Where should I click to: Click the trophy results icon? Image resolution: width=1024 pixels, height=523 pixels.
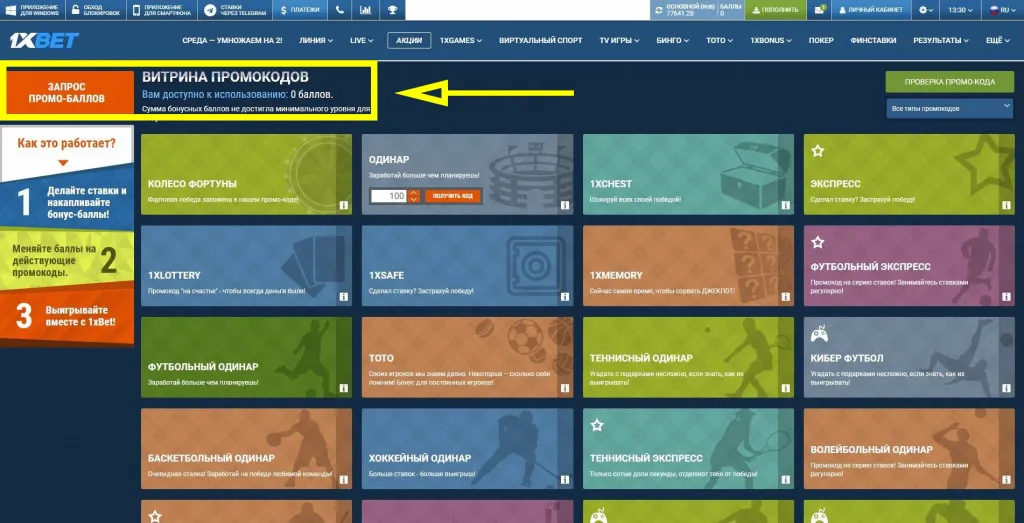point(392,10)
